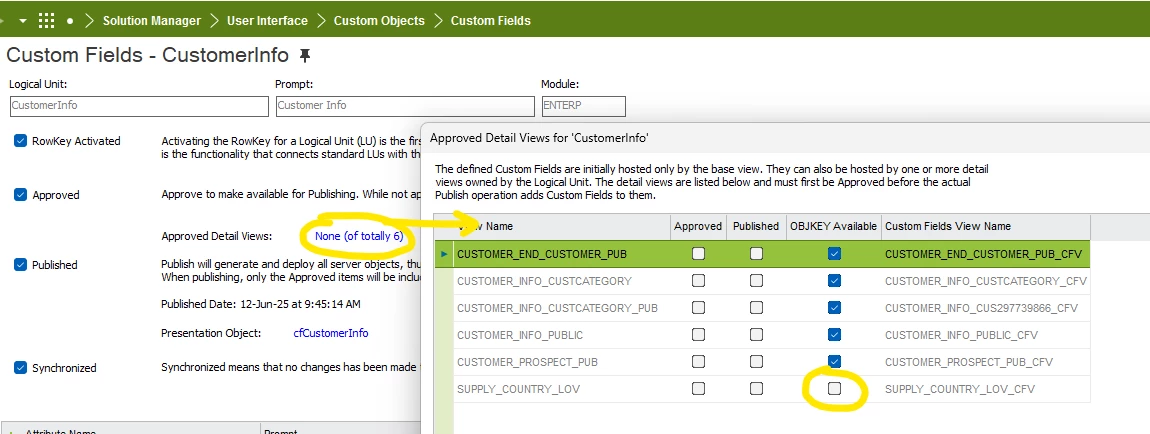
Task: Click the CUSTOMER_INFO_CUS297739866_CFV cell
Action: 986,308
